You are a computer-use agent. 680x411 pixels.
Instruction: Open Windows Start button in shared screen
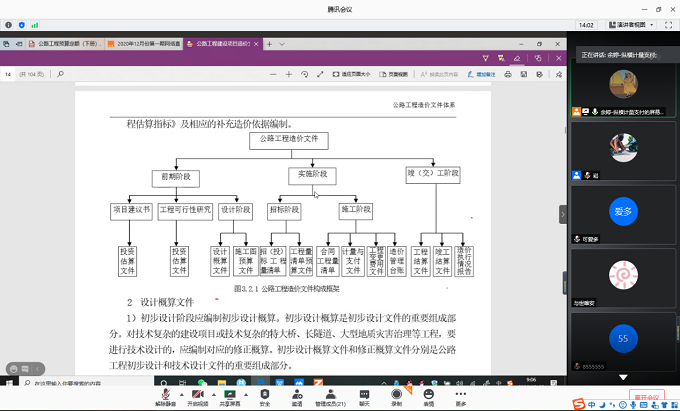coord(9,382)
